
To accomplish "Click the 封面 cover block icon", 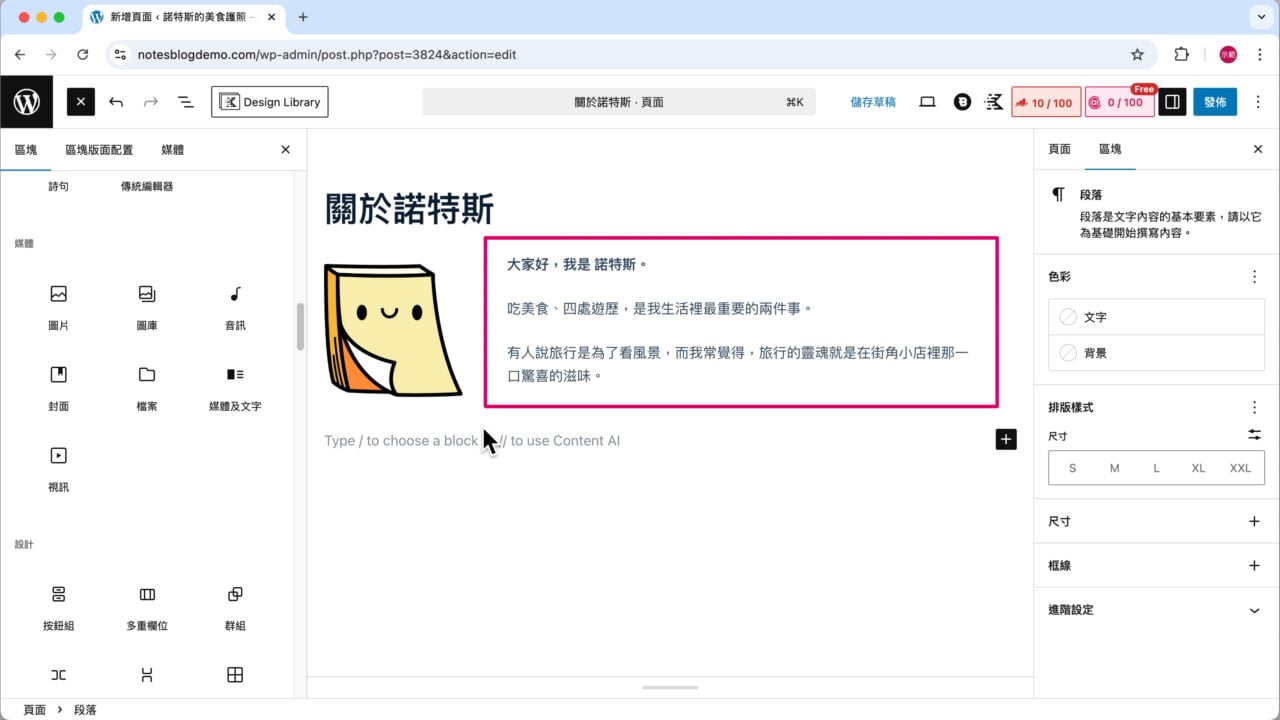I will (58, 374).
